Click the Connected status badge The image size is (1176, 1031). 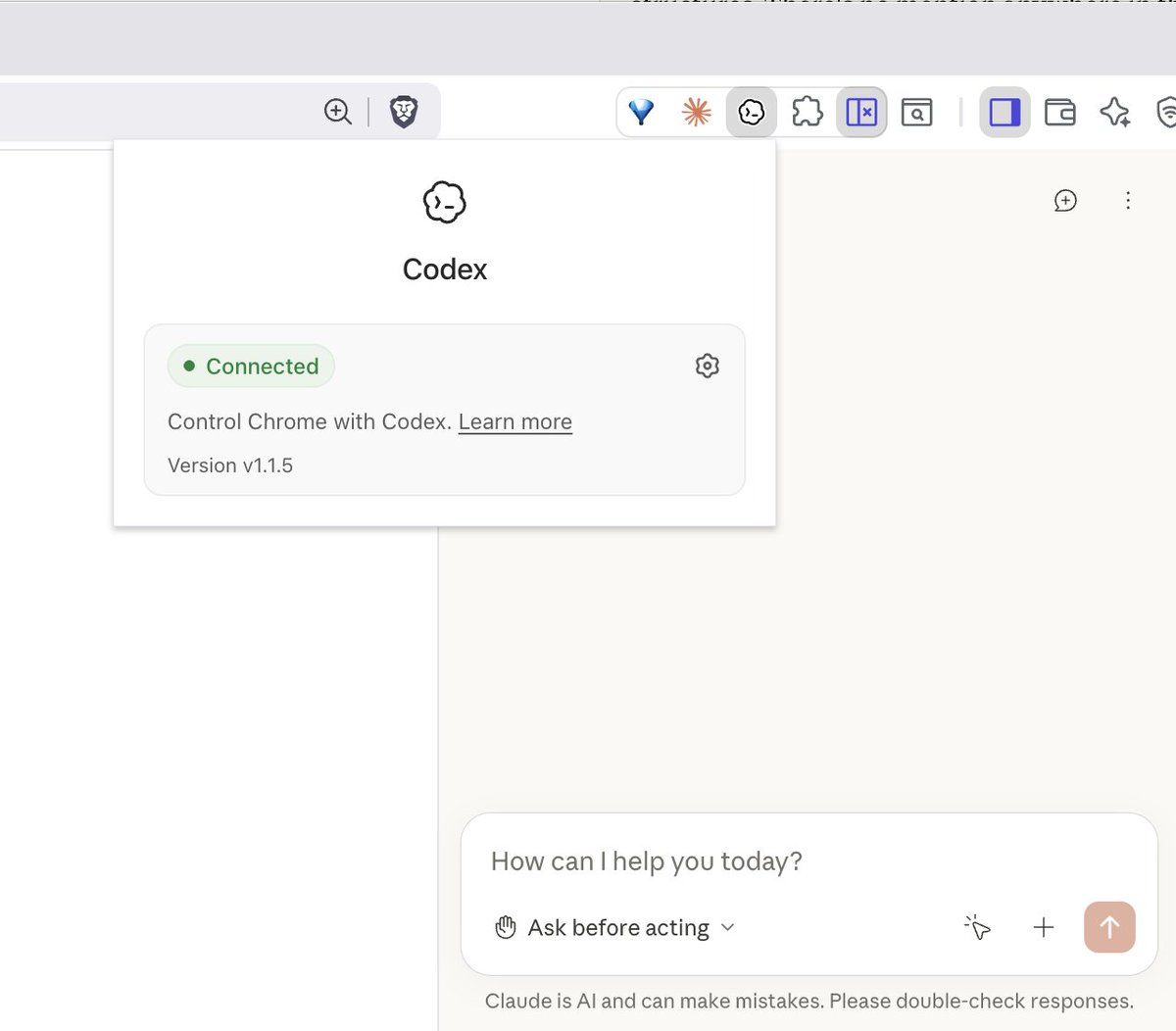[251, 366]
